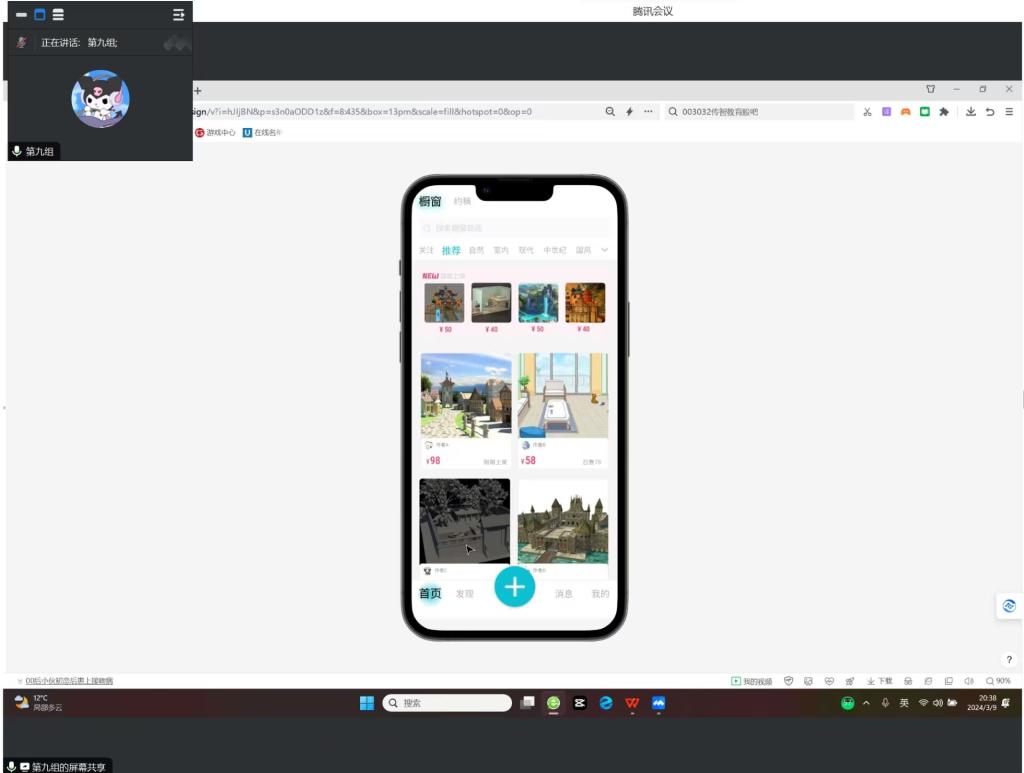This screenshot has height=773, width=1024.
Task: Click the lightning bolt icon in address bar
Action: point(629,112)
